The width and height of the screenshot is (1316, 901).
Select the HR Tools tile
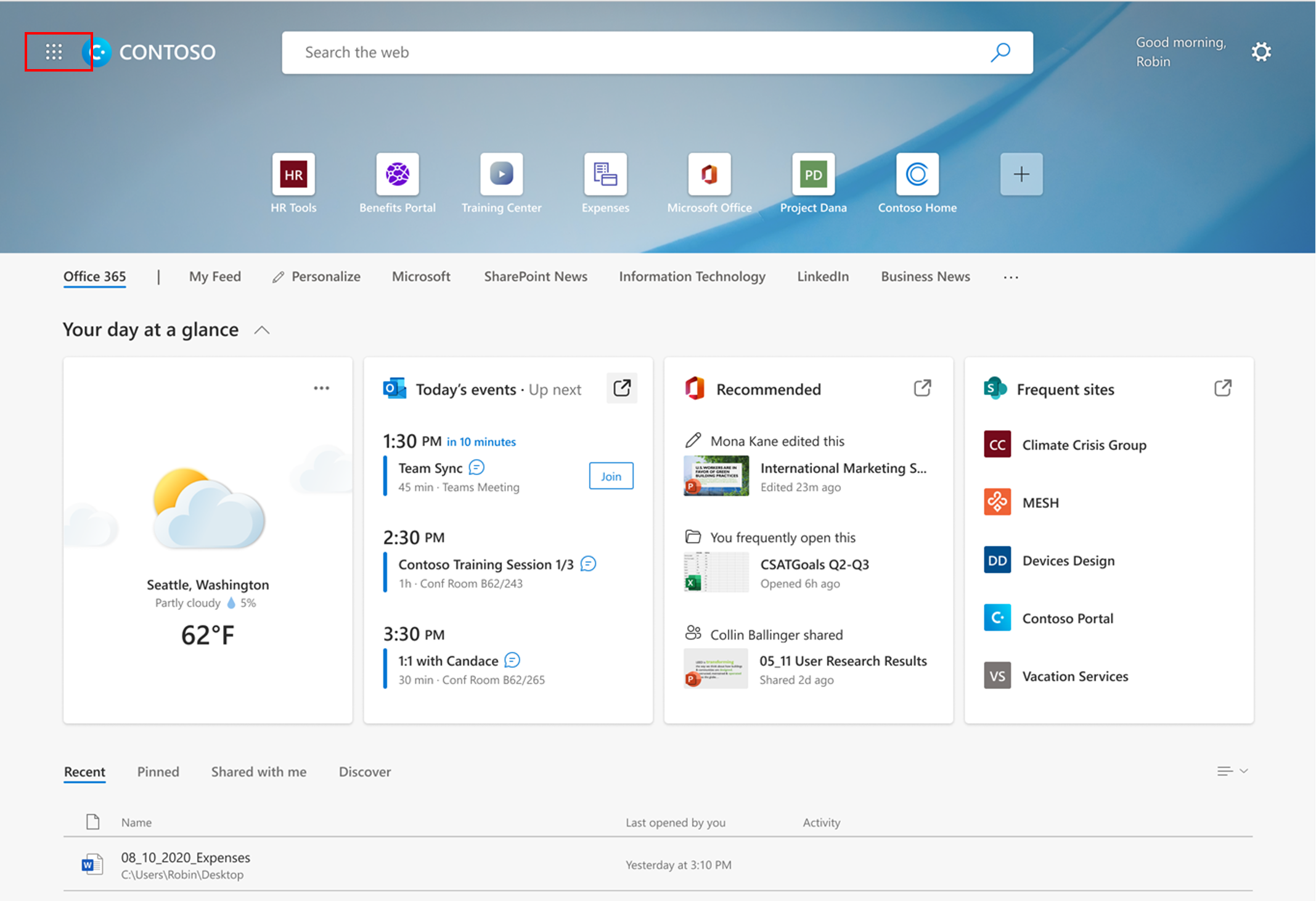pos(293,175)
